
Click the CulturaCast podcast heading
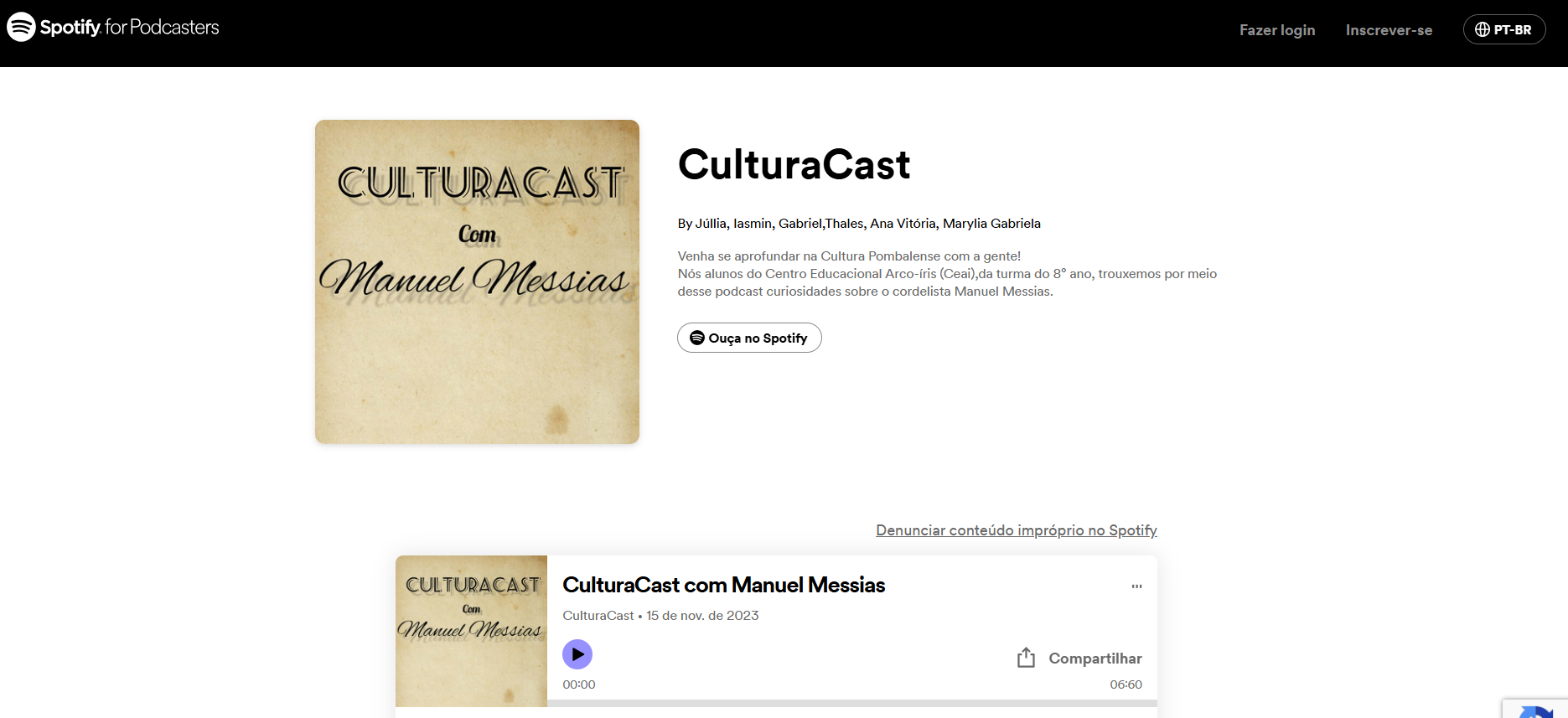point(793,164)
